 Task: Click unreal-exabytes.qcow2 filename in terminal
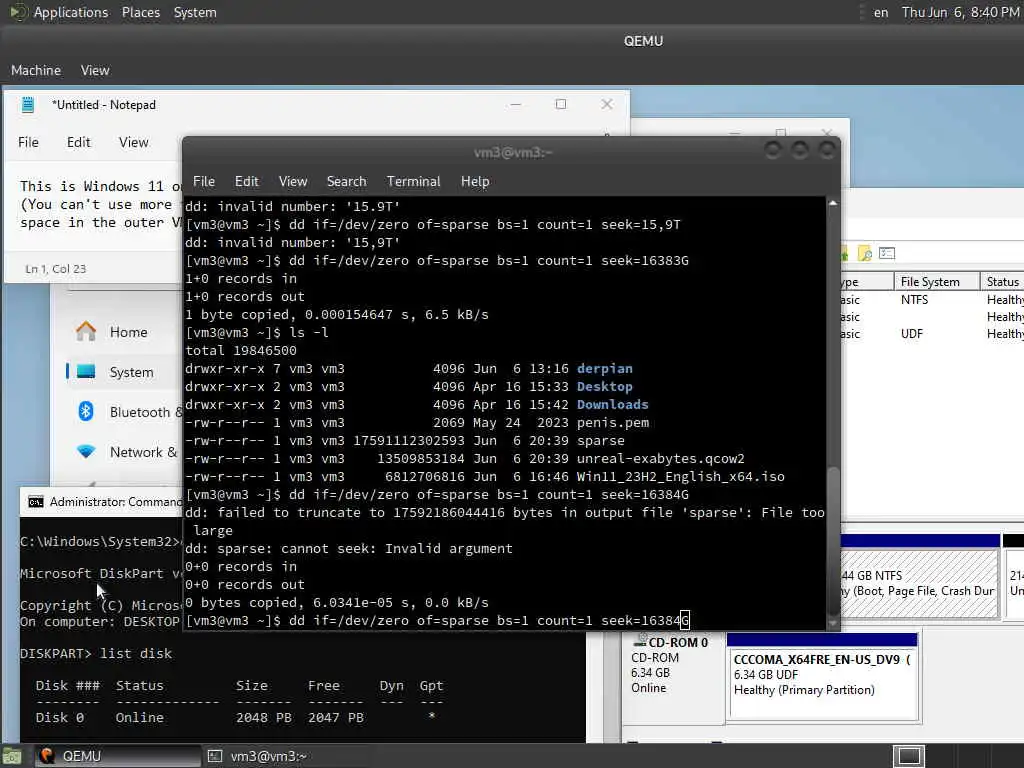[x=660, y=458]
